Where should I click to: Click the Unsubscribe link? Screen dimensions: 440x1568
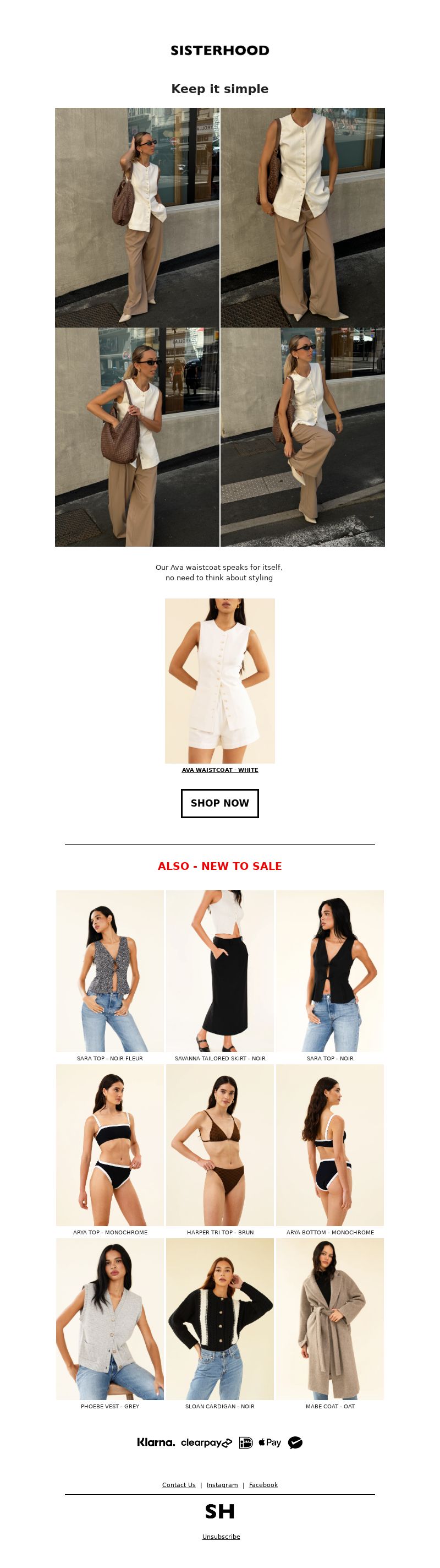pos(221,1537)
